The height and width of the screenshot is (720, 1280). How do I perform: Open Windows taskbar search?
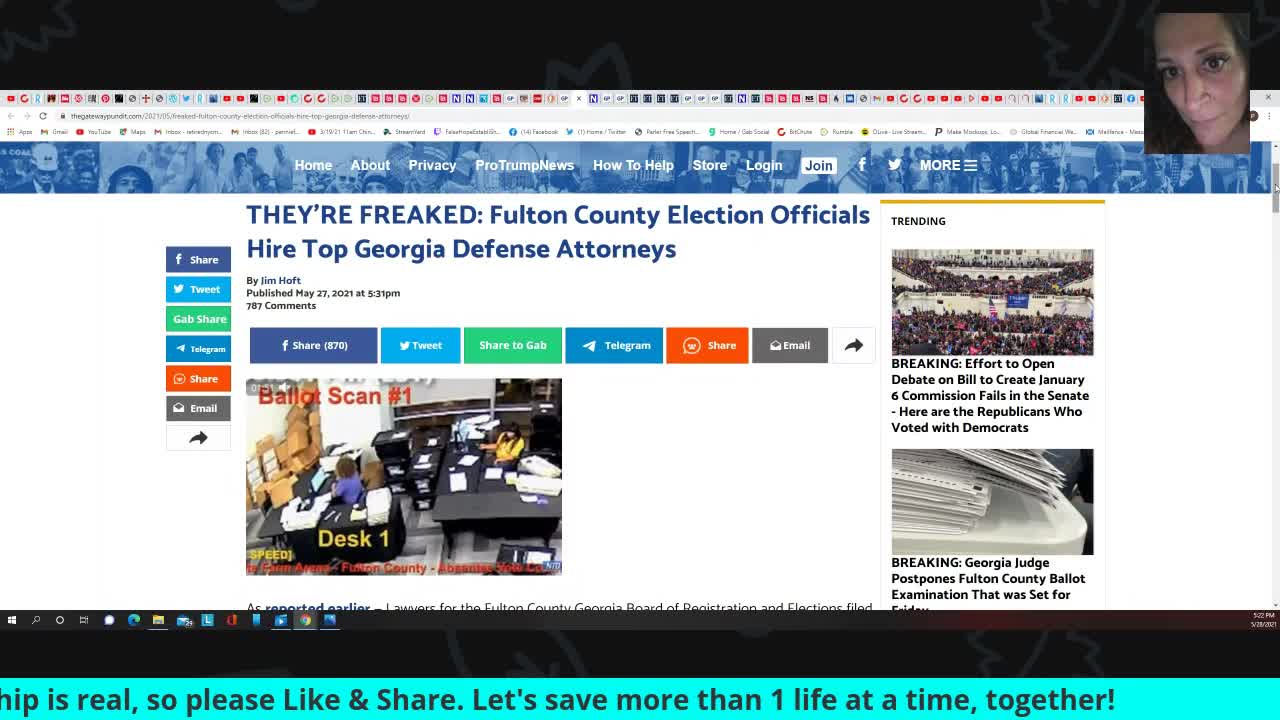tap(36, 620)
